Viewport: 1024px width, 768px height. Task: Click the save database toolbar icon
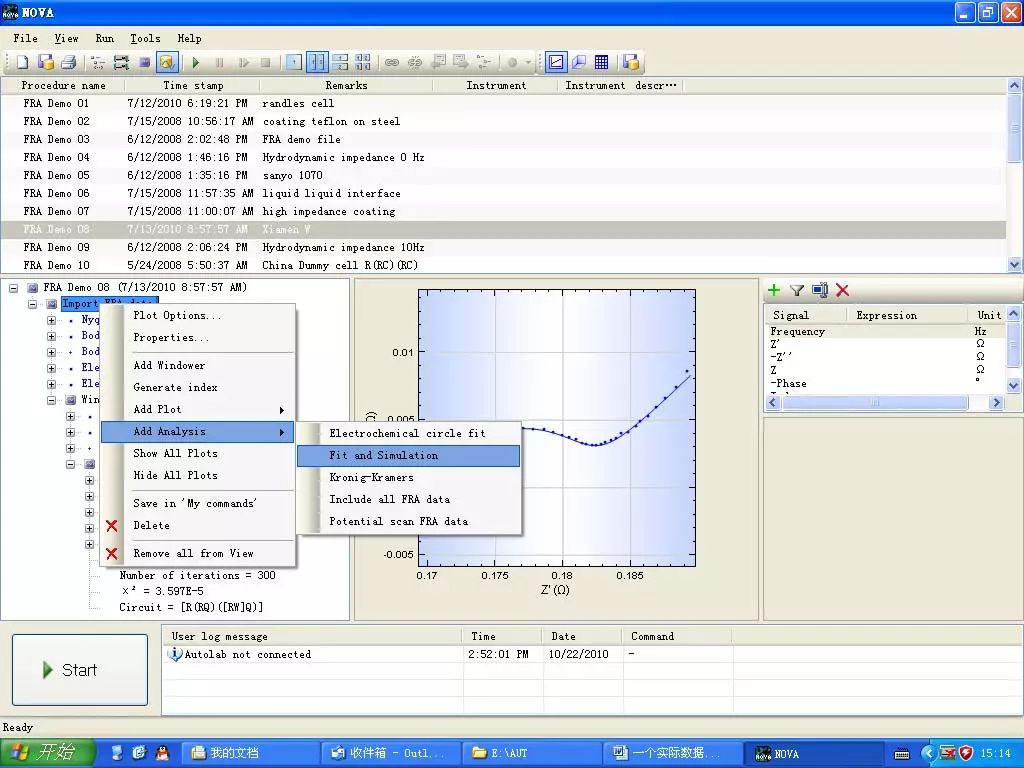click(x=46, y=62)
